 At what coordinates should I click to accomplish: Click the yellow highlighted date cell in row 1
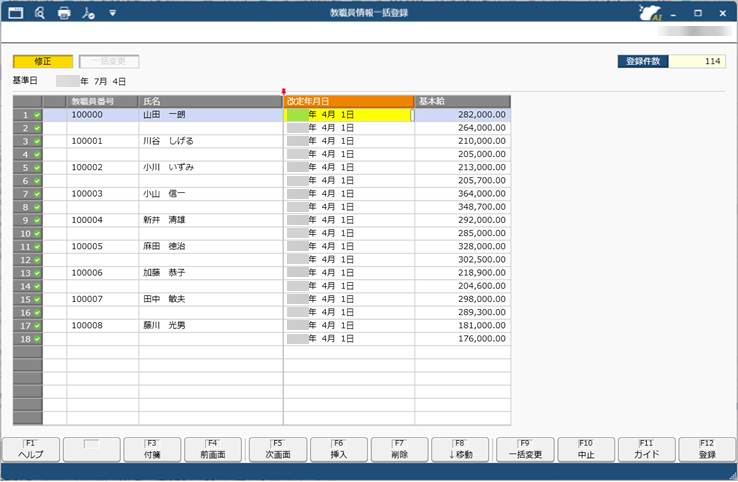click(348, 115)
